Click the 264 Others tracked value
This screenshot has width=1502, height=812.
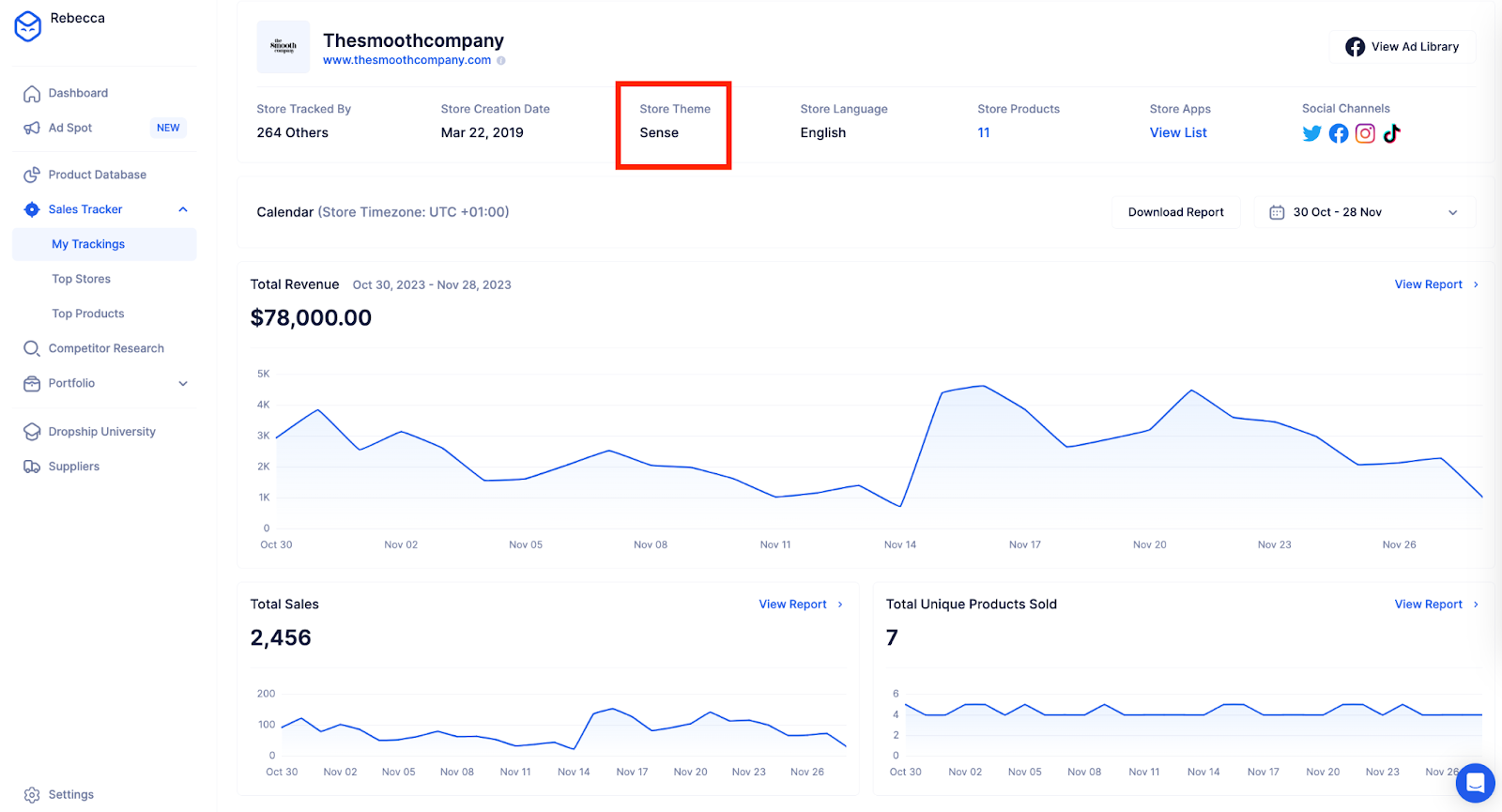293,132
